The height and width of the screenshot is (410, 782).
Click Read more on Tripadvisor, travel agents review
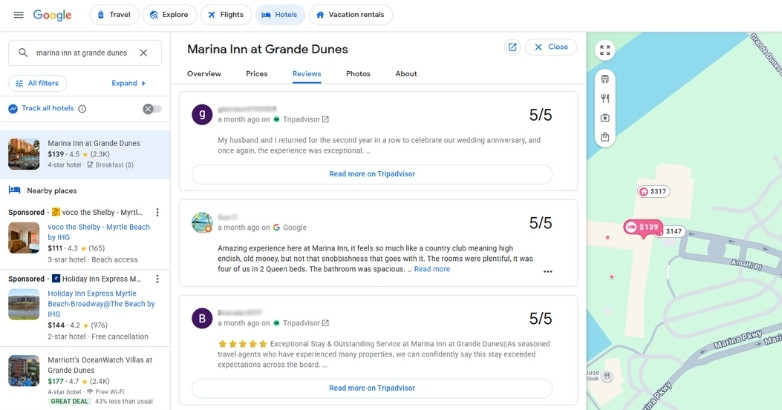pos(372,388)
